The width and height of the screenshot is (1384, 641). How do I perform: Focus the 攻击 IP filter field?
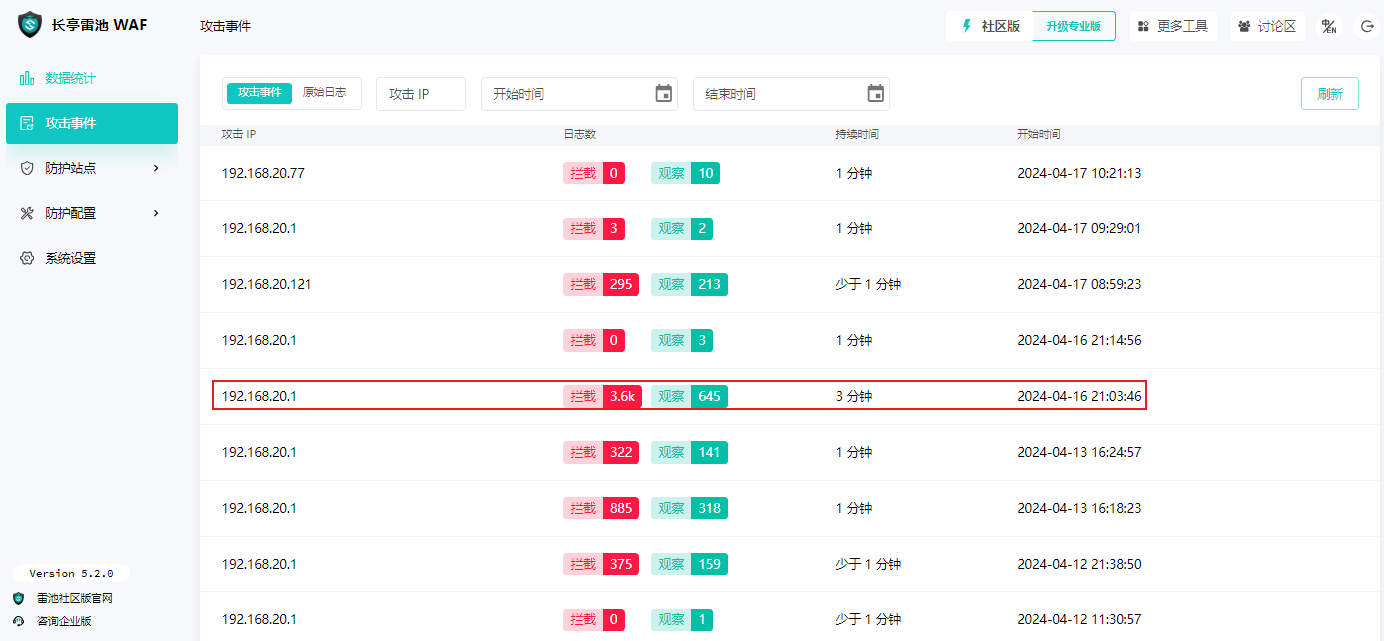[421, 93]
